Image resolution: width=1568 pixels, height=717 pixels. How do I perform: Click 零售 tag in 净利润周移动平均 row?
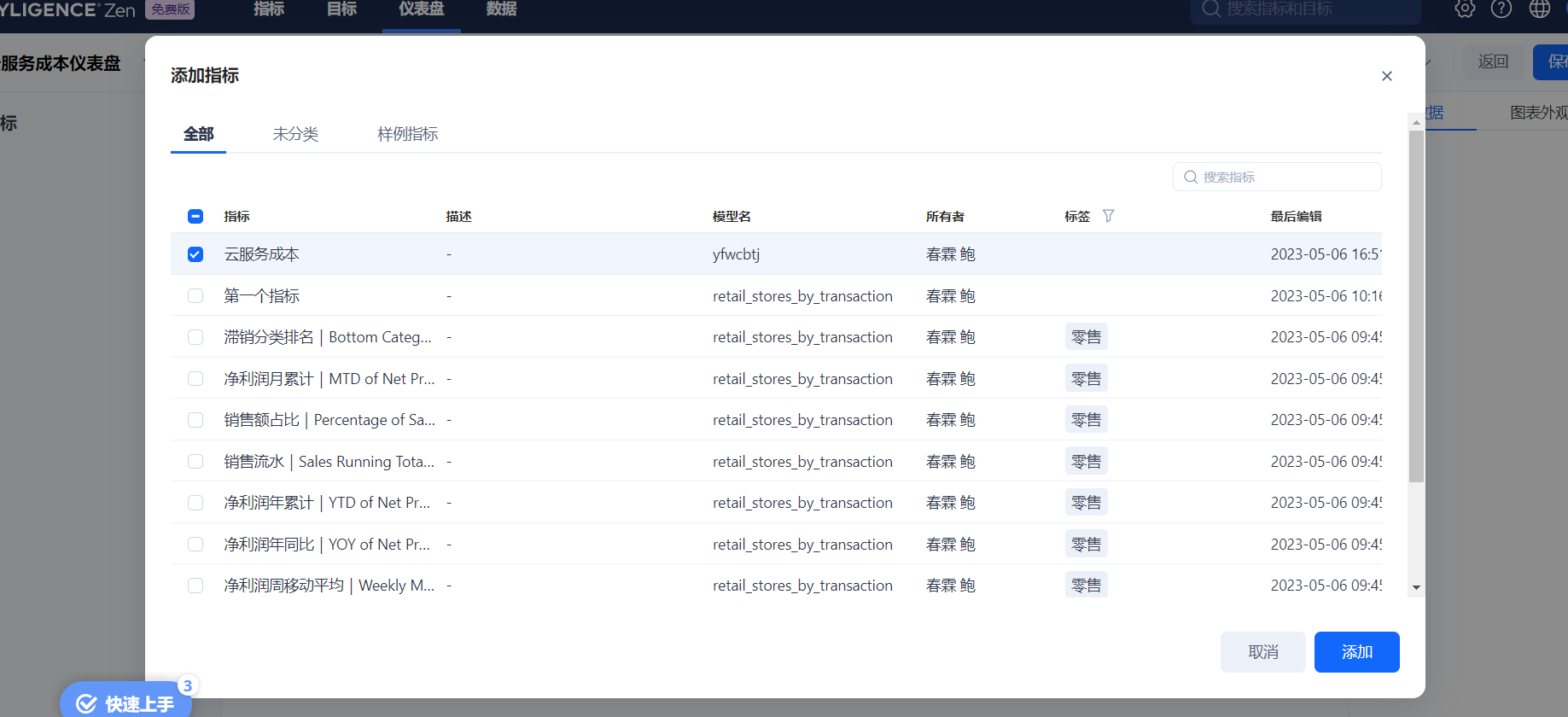point(1086,586)
